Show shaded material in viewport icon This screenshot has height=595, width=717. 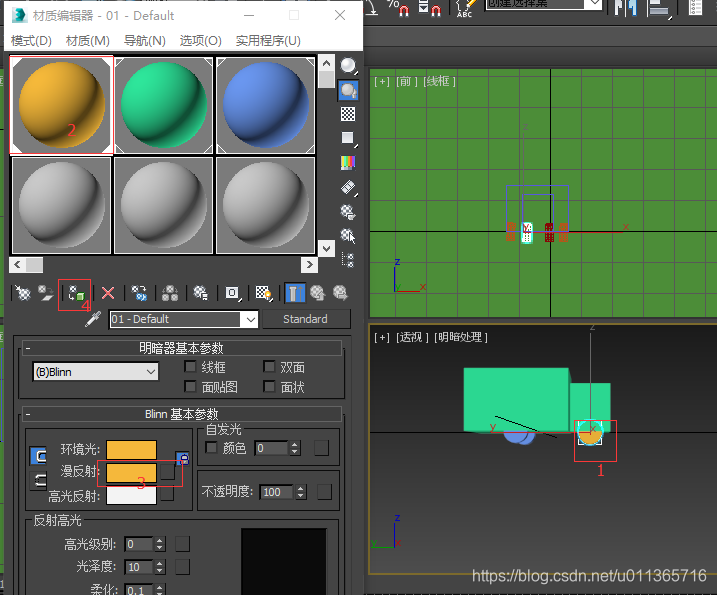pyautogui.click(x=263, y=293)
